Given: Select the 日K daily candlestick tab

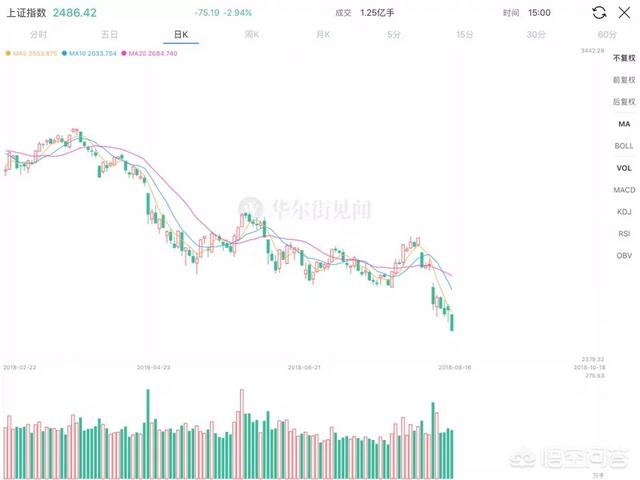Looking at the screenshot, I should tap(180, 34).
